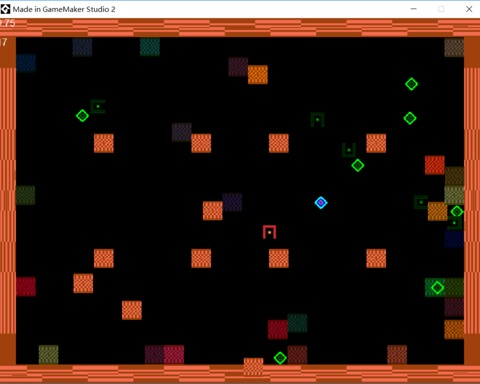
Task: Click the dark olive block on the left wall
Action: point(25,195)
